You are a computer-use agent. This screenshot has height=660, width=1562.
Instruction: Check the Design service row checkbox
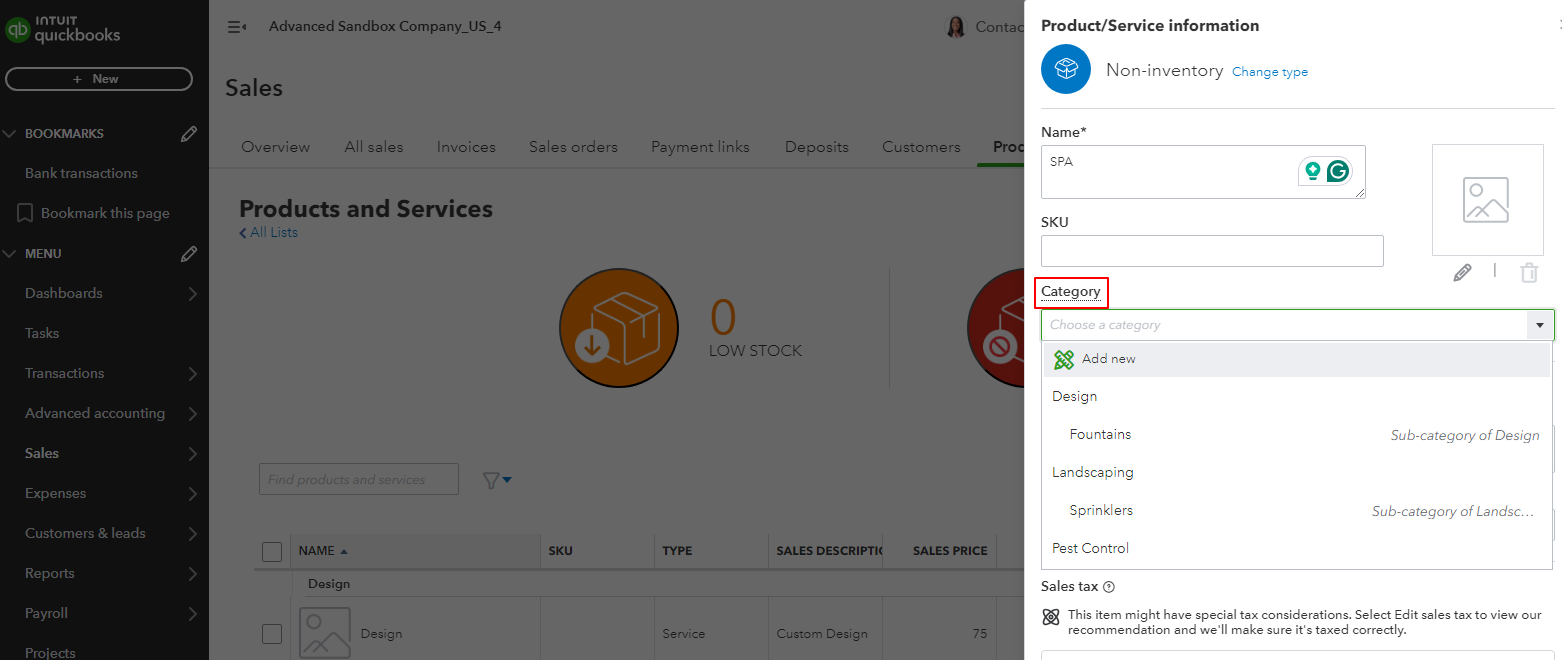click(271, 634)
